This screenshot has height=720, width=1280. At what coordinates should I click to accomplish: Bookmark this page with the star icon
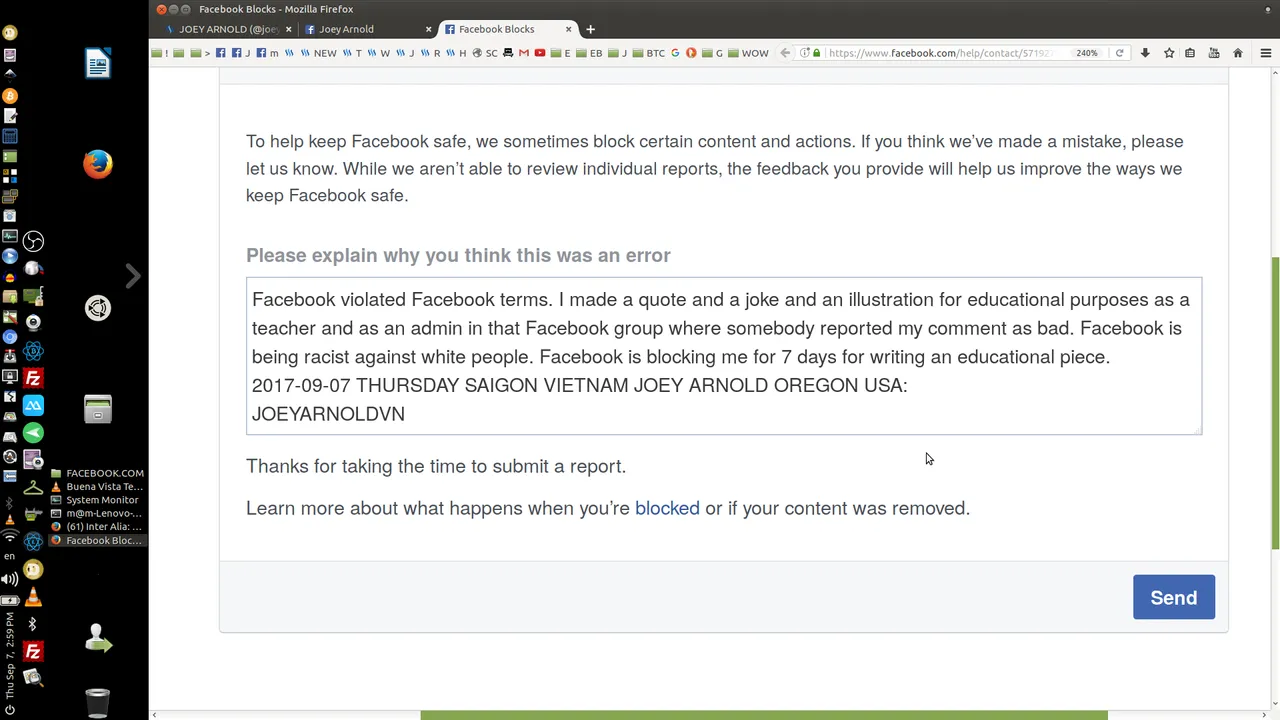[x=1168, y=53]
